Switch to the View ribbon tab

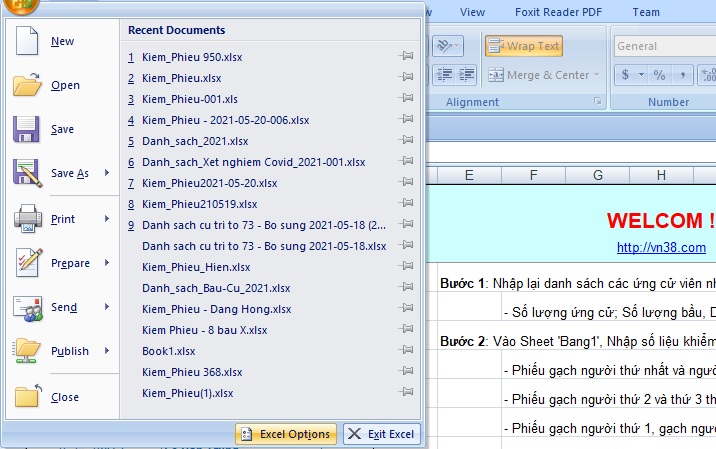pos(472,12)
